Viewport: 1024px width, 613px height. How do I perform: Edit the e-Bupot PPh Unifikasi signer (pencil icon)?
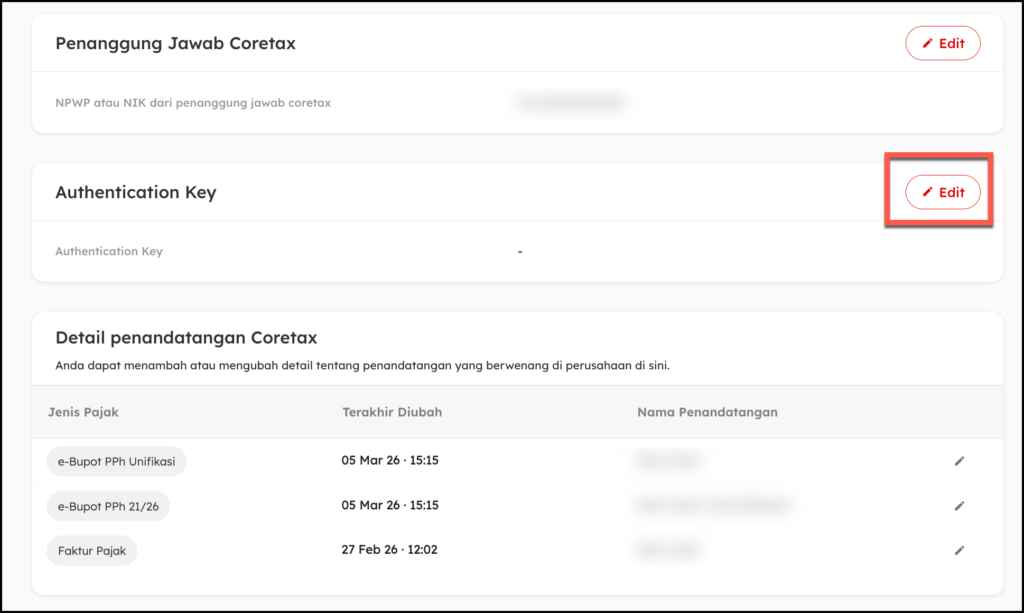coord(959,461)
